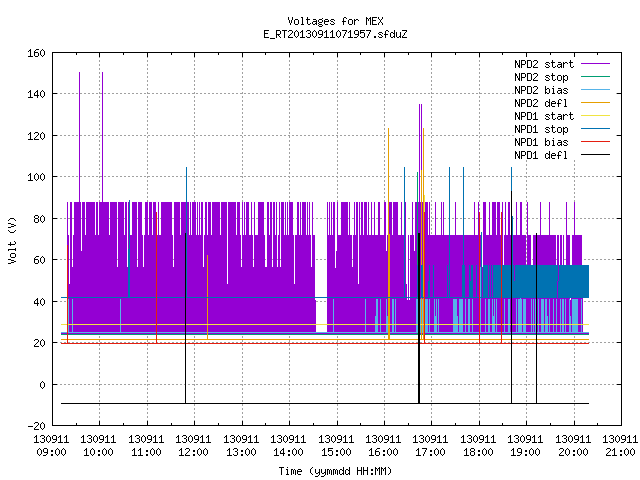Image resolution: width=640 pixels, height=480 pixels.
Task: Click the x-axis tick label 130911 17:00
Action: pyautogui.click(x=431, y=446)
